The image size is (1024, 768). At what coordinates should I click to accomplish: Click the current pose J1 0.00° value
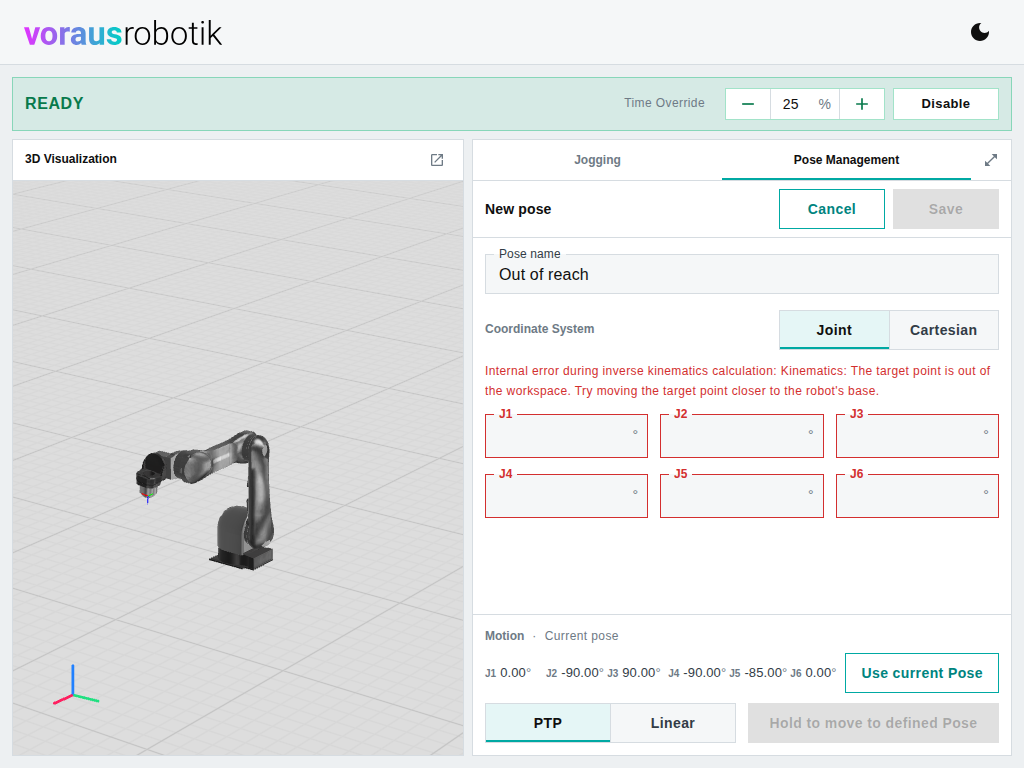point(507,673)
